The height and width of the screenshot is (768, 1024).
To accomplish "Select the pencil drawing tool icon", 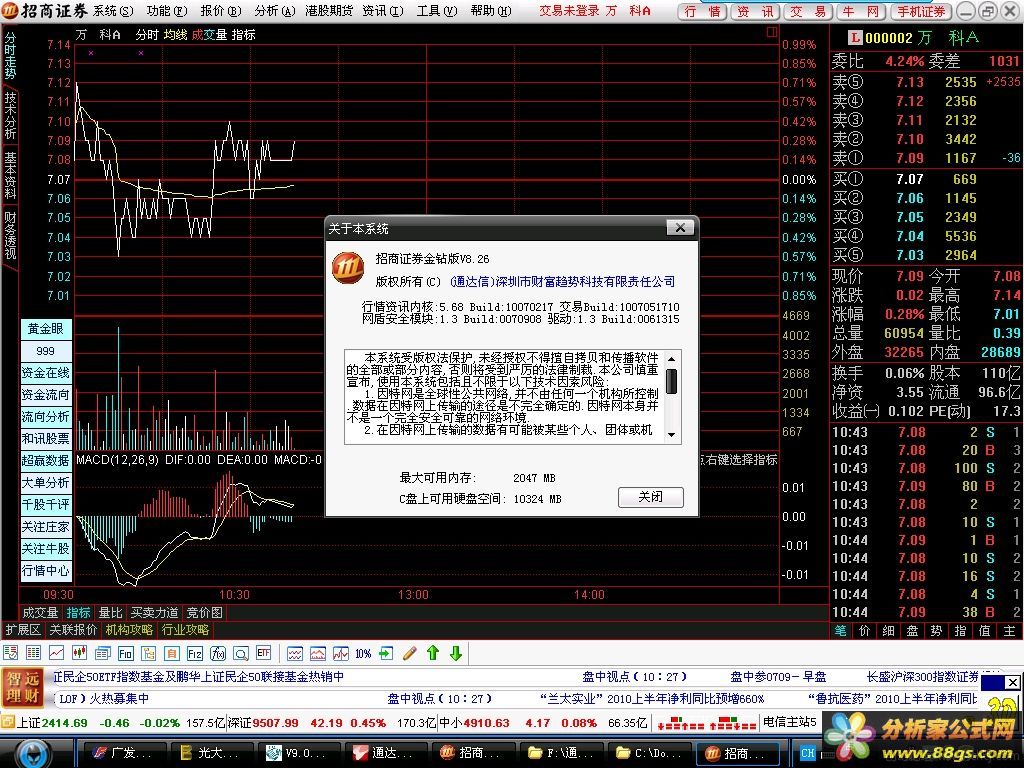I will [x=409, y=652].
